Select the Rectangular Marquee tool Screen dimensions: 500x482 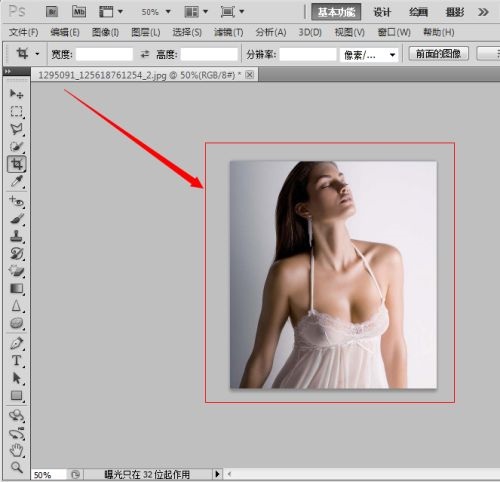16,111
